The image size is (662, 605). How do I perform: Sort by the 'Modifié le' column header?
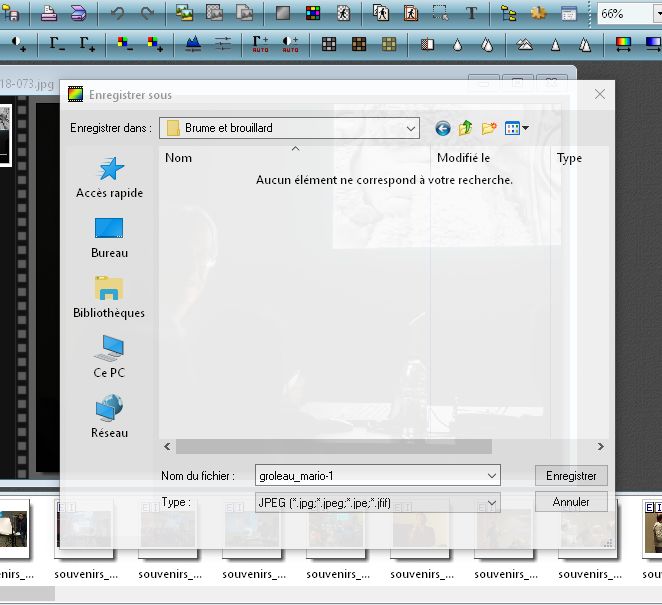[x=490, y=158]
